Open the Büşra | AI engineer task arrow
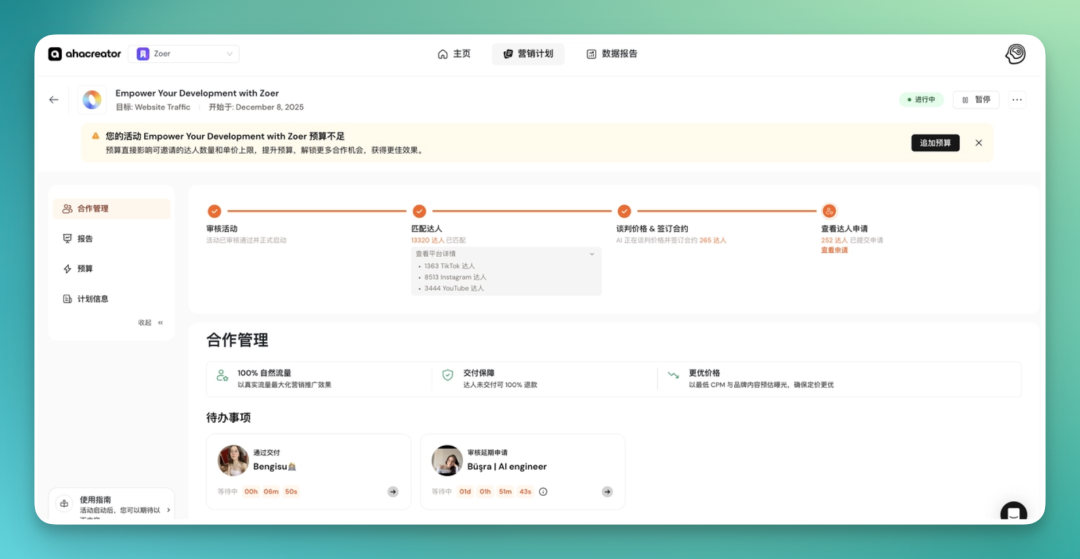This screenshot has width=1080, height=559. coord(607,492)
